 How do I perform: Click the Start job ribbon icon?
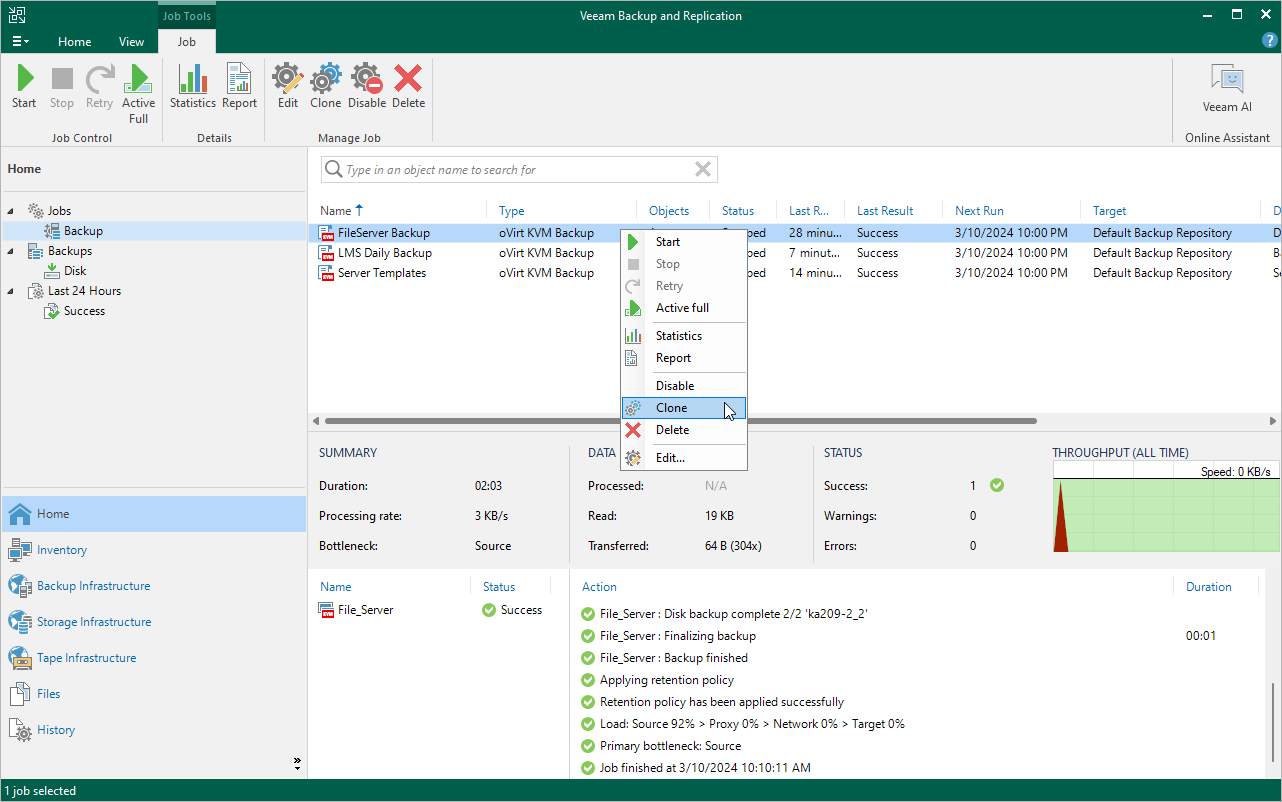24,87
